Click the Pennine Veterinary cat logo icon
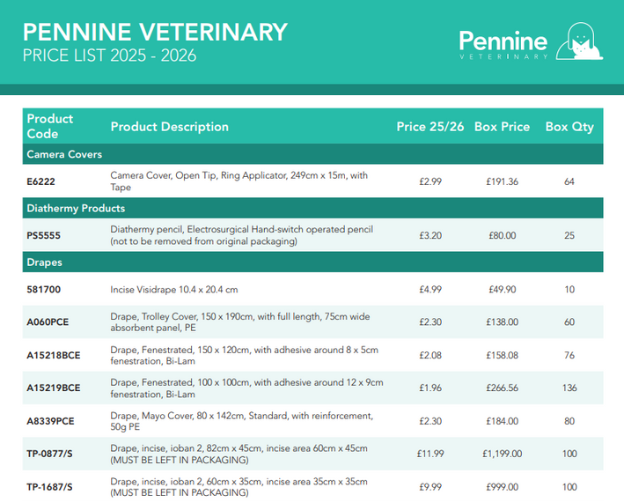The width and height of the screenshot is (624, 501). [x=580, y=43]
